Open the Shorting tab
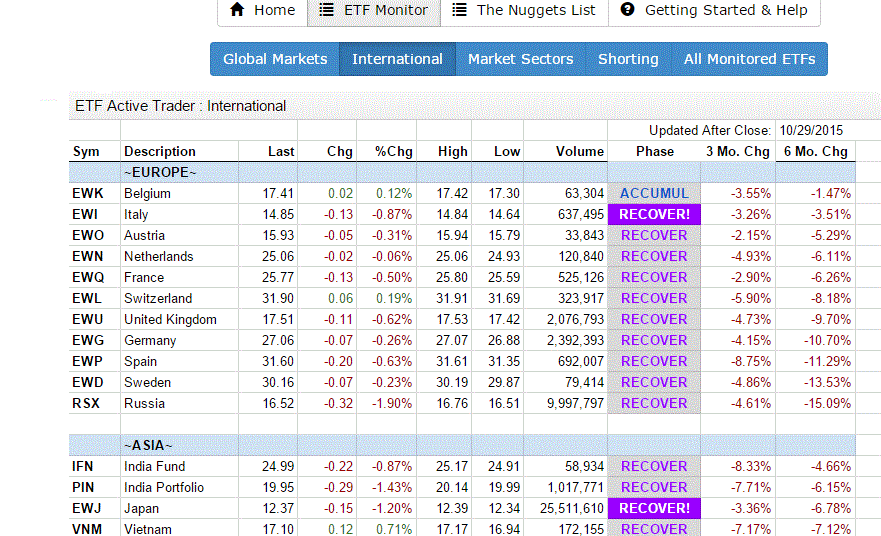 [628, 59]
